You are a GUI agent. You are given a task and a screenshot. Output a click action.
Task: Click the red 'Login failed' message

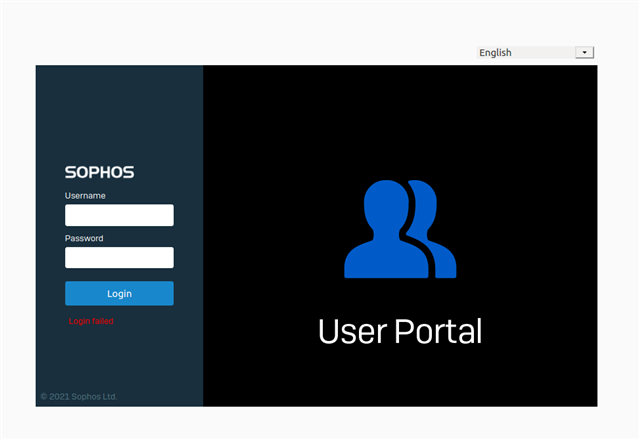[x=91, y=321]
